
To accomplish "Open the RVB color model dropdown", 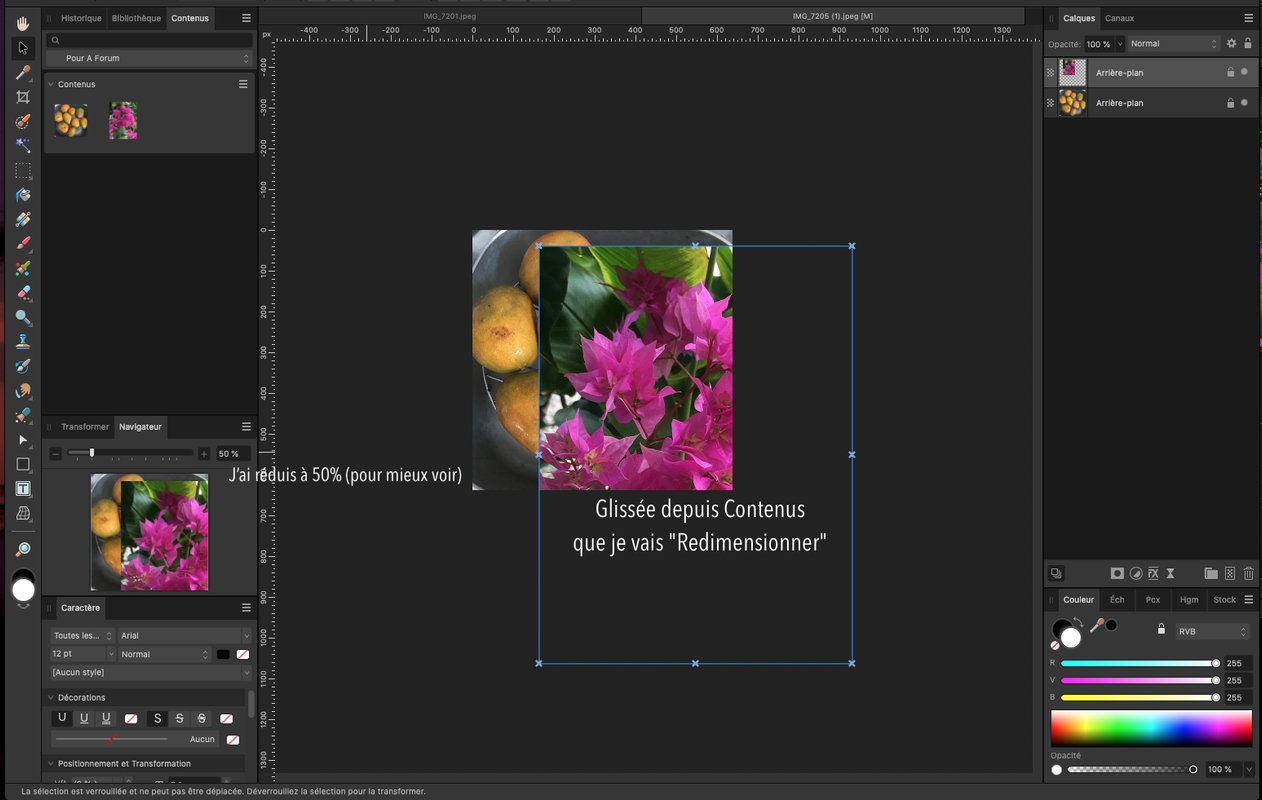I will pos(1213,632).
